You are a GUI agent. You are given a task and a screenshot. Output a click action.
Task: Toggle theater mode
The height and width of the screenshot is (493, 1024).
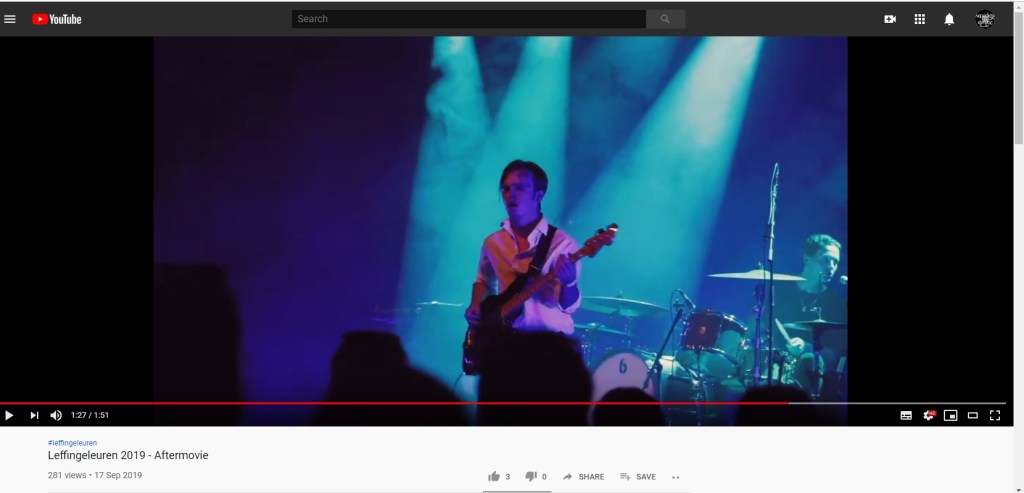point(973,415)
